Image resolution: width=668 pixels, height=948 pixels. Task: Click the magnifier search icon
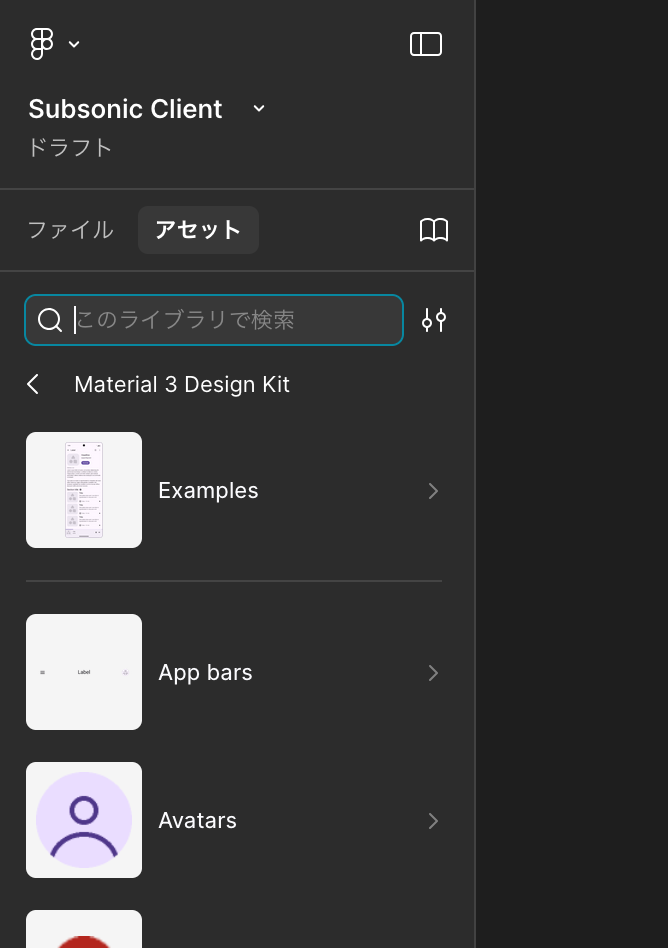(x=50, y=320)
